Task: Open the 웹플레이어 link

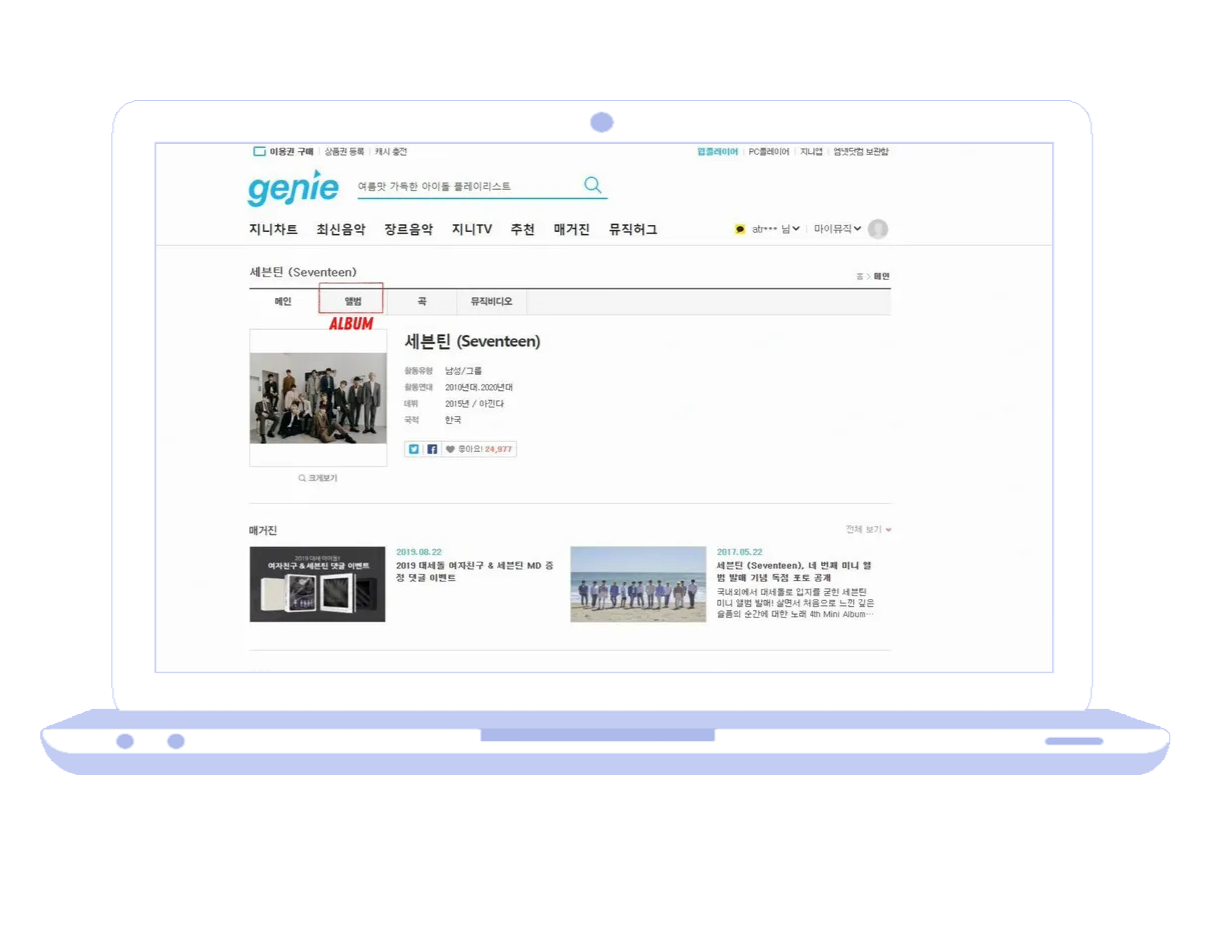Action: pyautogui.click(x=718, y=152)
